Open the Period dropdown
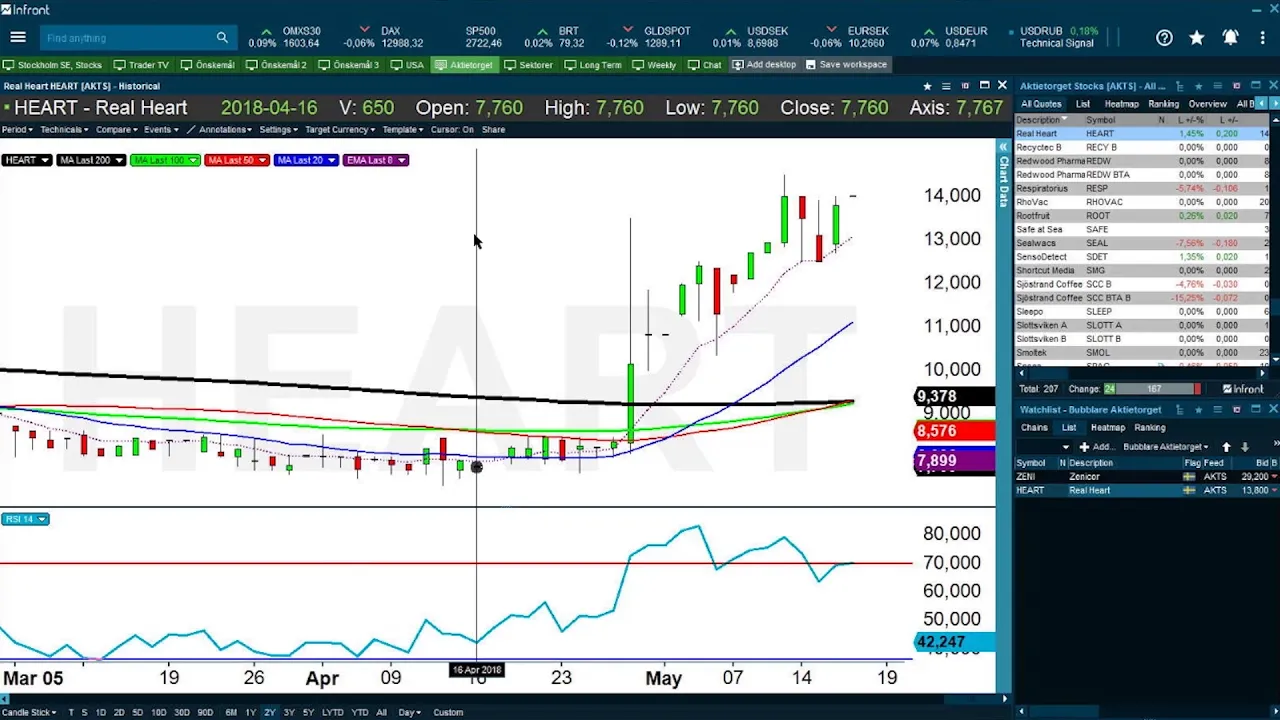The image size is (1280, 720). (x=17, y=130)
